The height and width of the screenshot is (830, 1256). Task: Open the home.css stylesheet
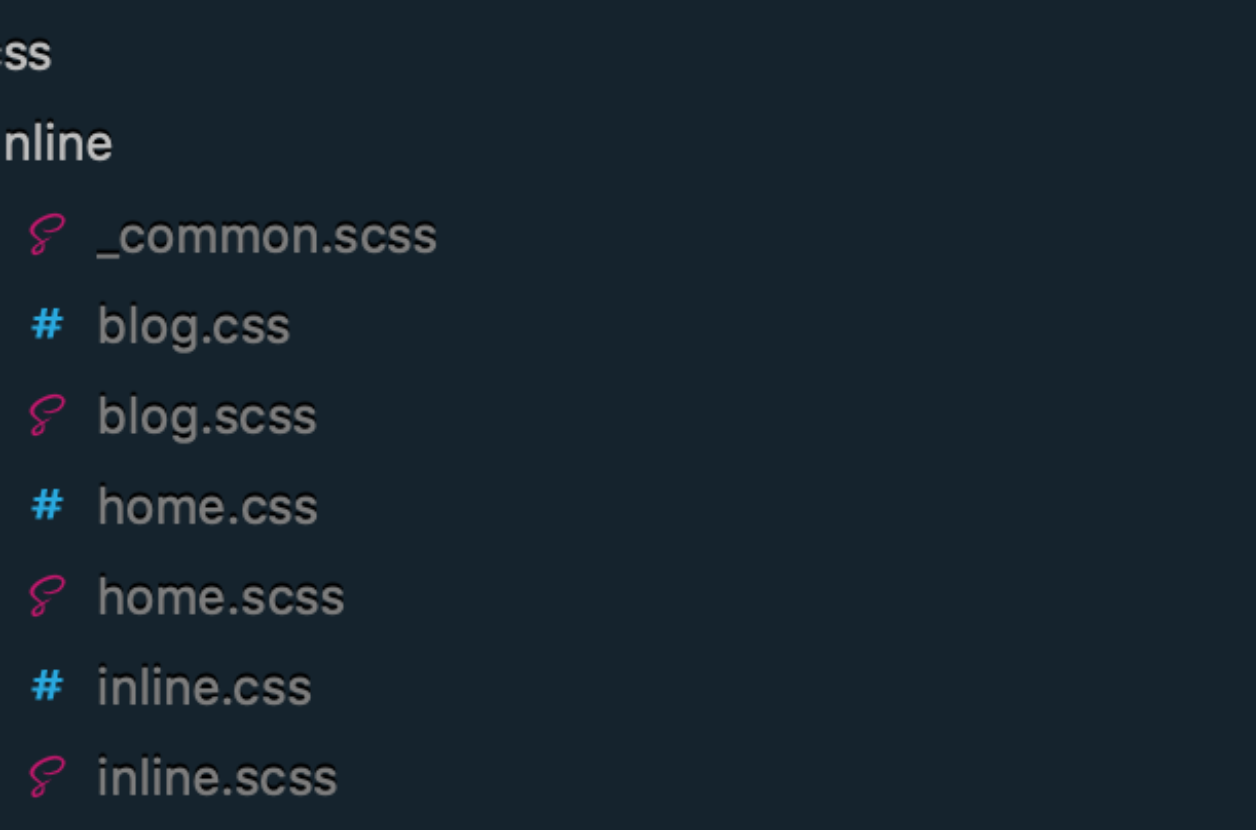click(x=208, y=507)
